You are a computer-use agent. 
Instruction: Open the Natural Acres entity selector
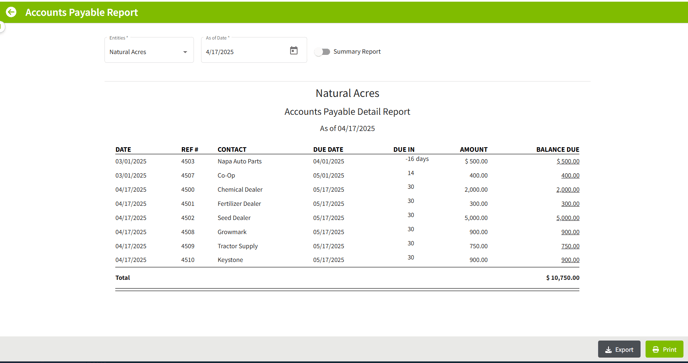pyautogui.click(x=149, y=50)
